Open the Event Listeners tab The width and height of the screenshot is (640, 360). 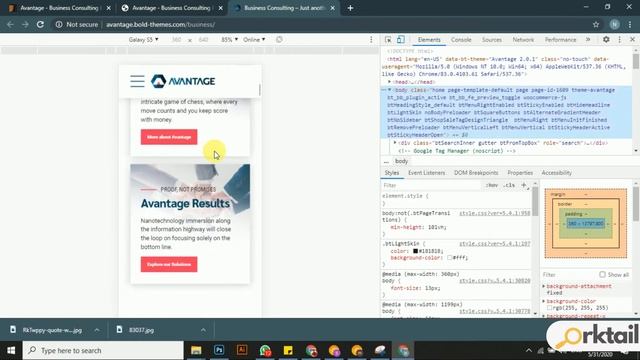(x=426, y=173)
